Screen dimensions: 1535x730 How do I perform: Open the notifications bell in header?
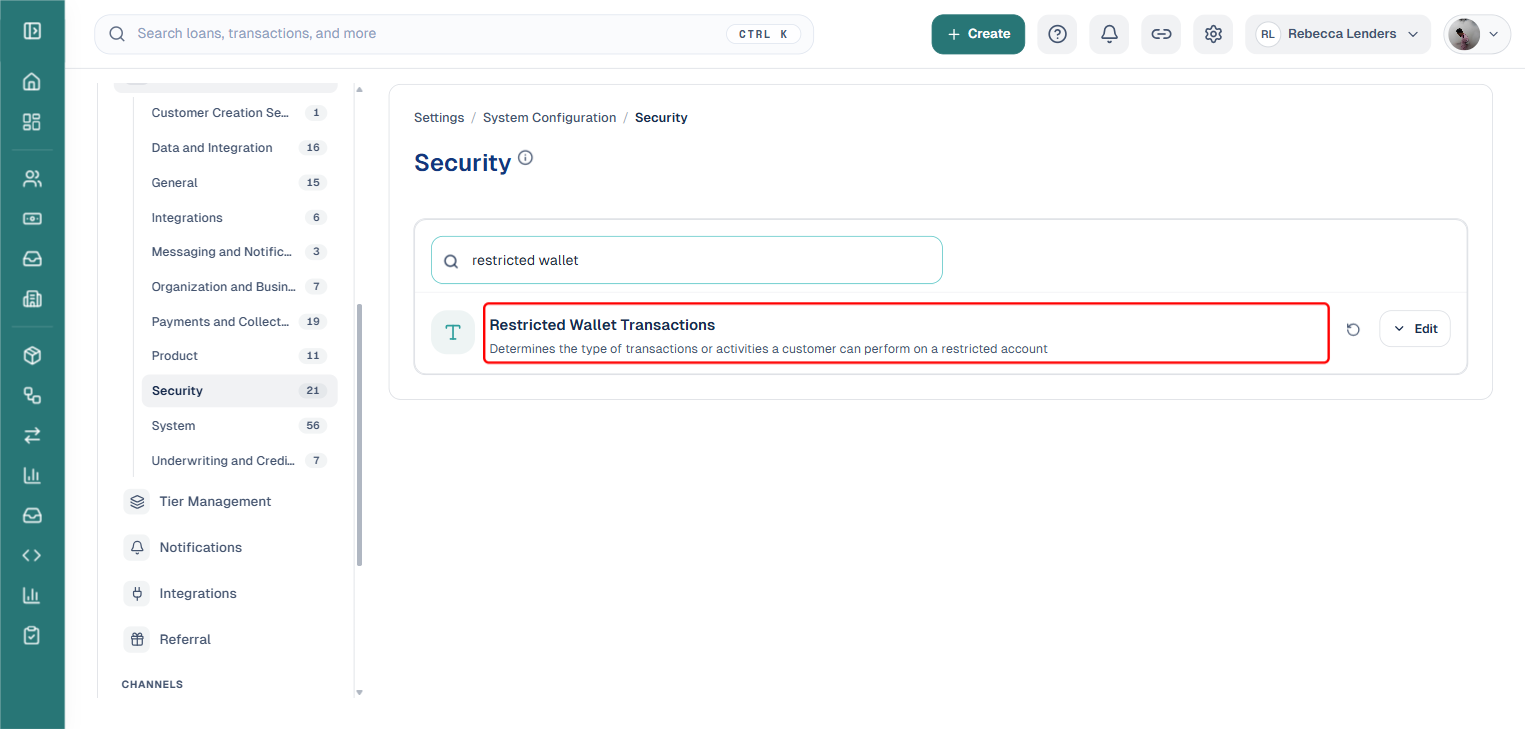click(x=1109, y=34)
